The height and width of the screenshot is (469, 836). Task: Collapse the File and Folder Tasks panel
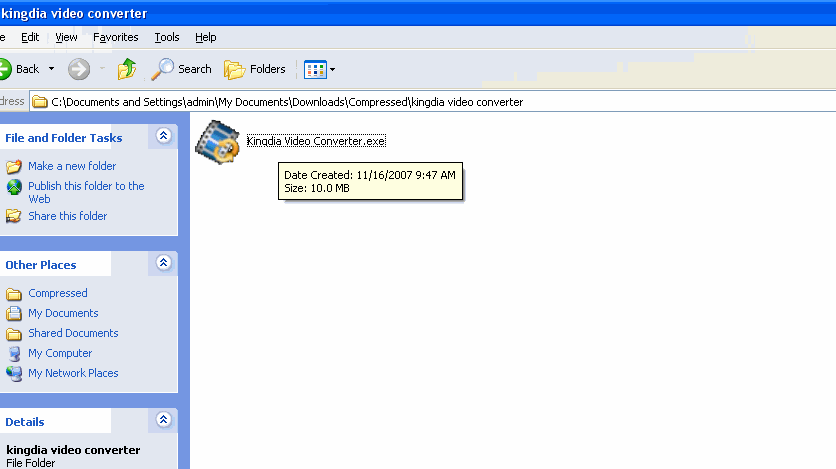(164, 136)
